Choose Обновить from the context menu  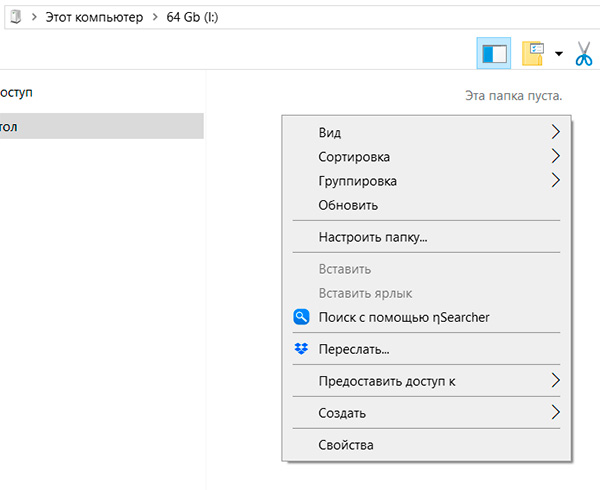pyautogui.click(x=348, y=205)
